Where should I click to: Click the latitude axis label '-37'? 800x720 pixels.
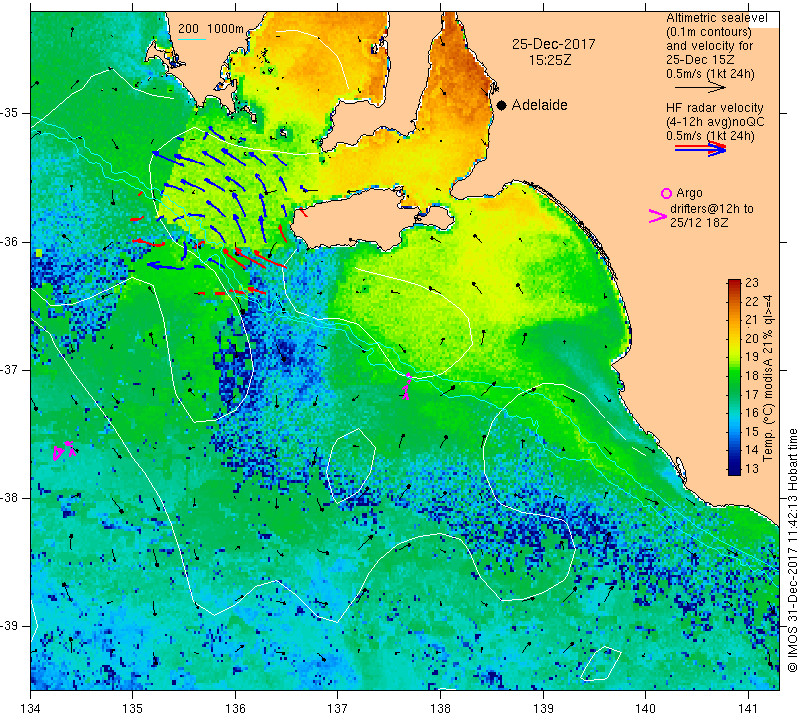click(x=10, y=369)
